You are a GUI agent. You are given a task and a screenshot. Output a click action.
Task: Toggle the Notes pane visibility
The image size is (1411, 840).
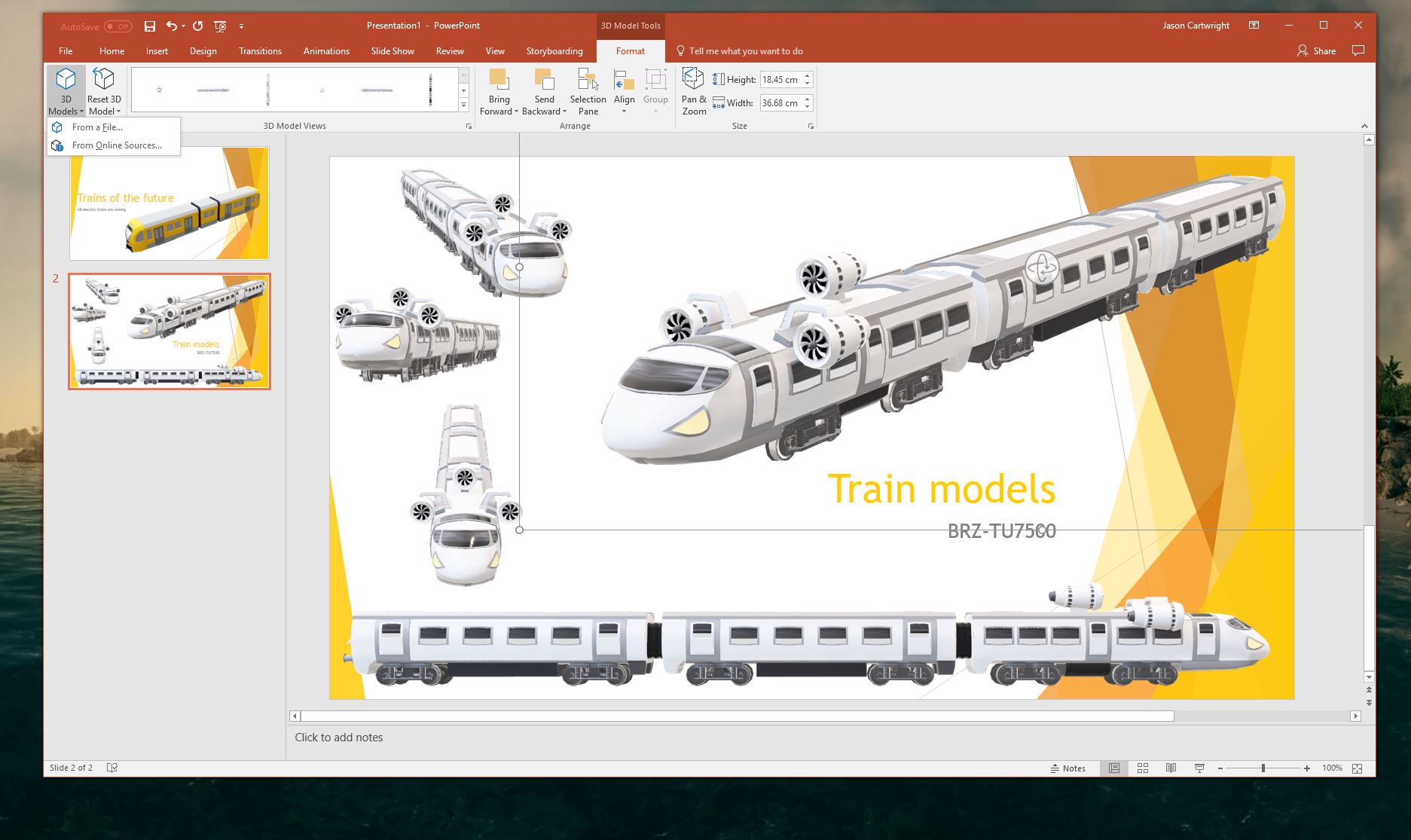pyautogui.click(x=1069, y=768)
